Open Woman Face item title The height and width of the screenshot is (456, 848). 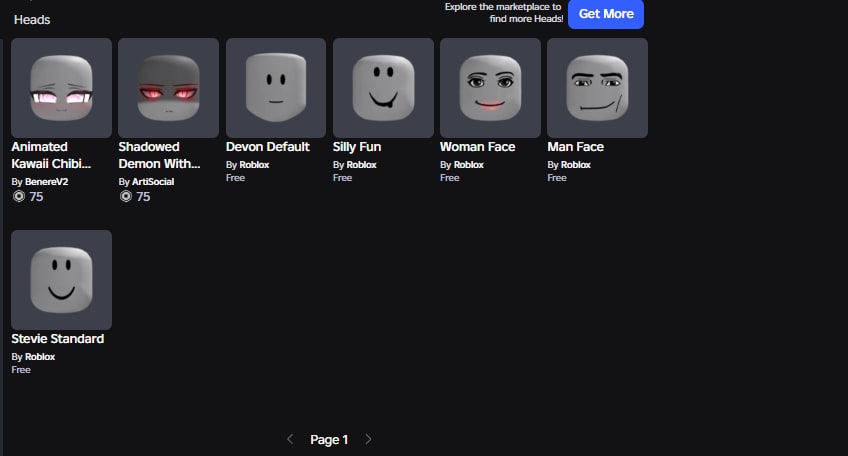478,147
